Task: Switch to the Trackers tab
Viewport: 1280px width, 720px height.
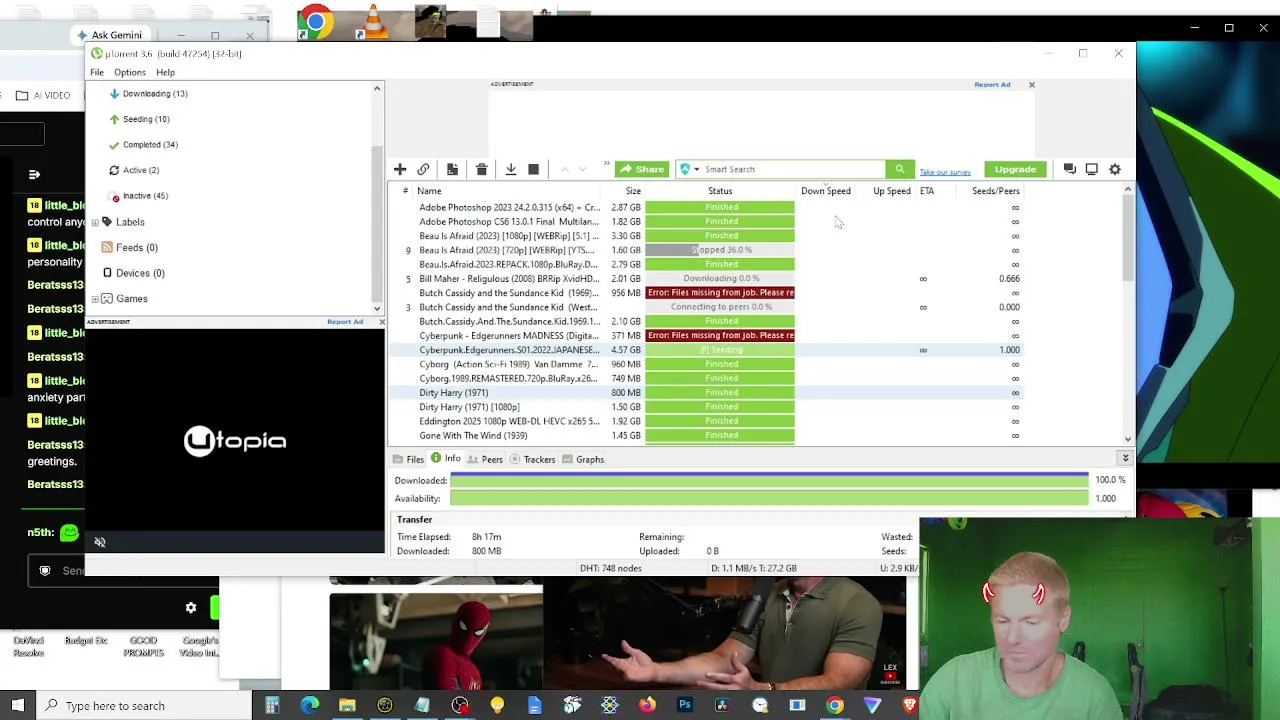Action: [x=532, y=459]
